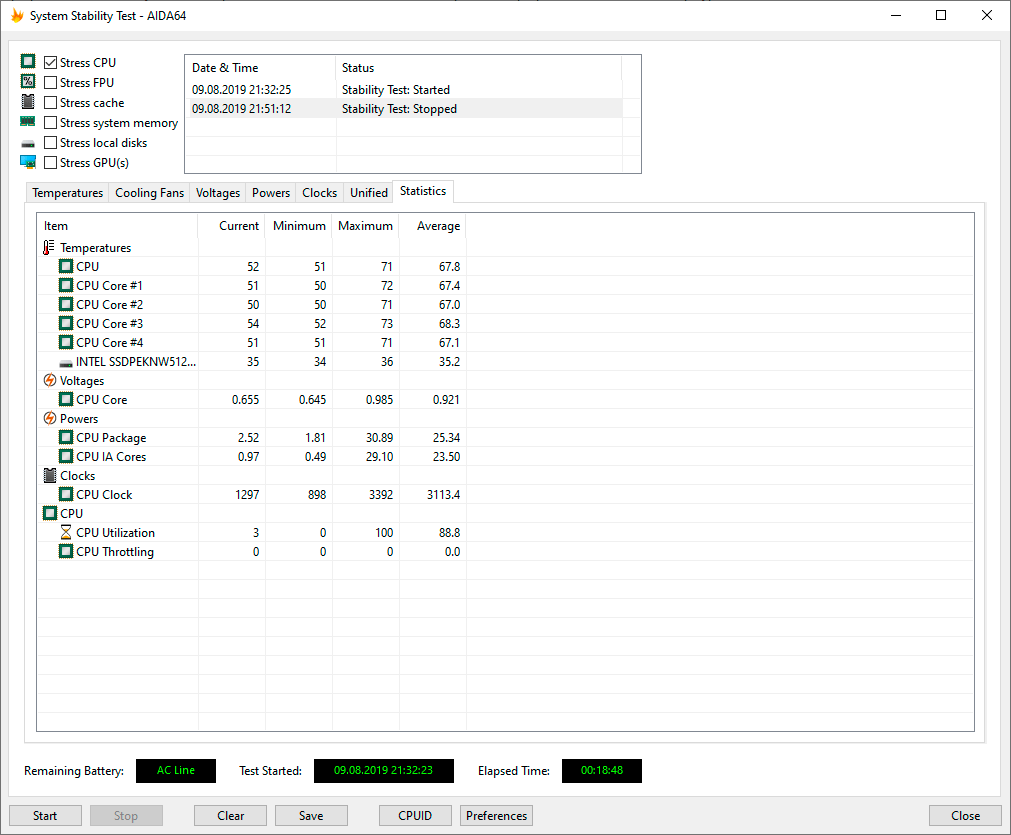Select the Stability Test: Stopped log row
Viewport: 1011px width, 835px height.
coord(404,108)
